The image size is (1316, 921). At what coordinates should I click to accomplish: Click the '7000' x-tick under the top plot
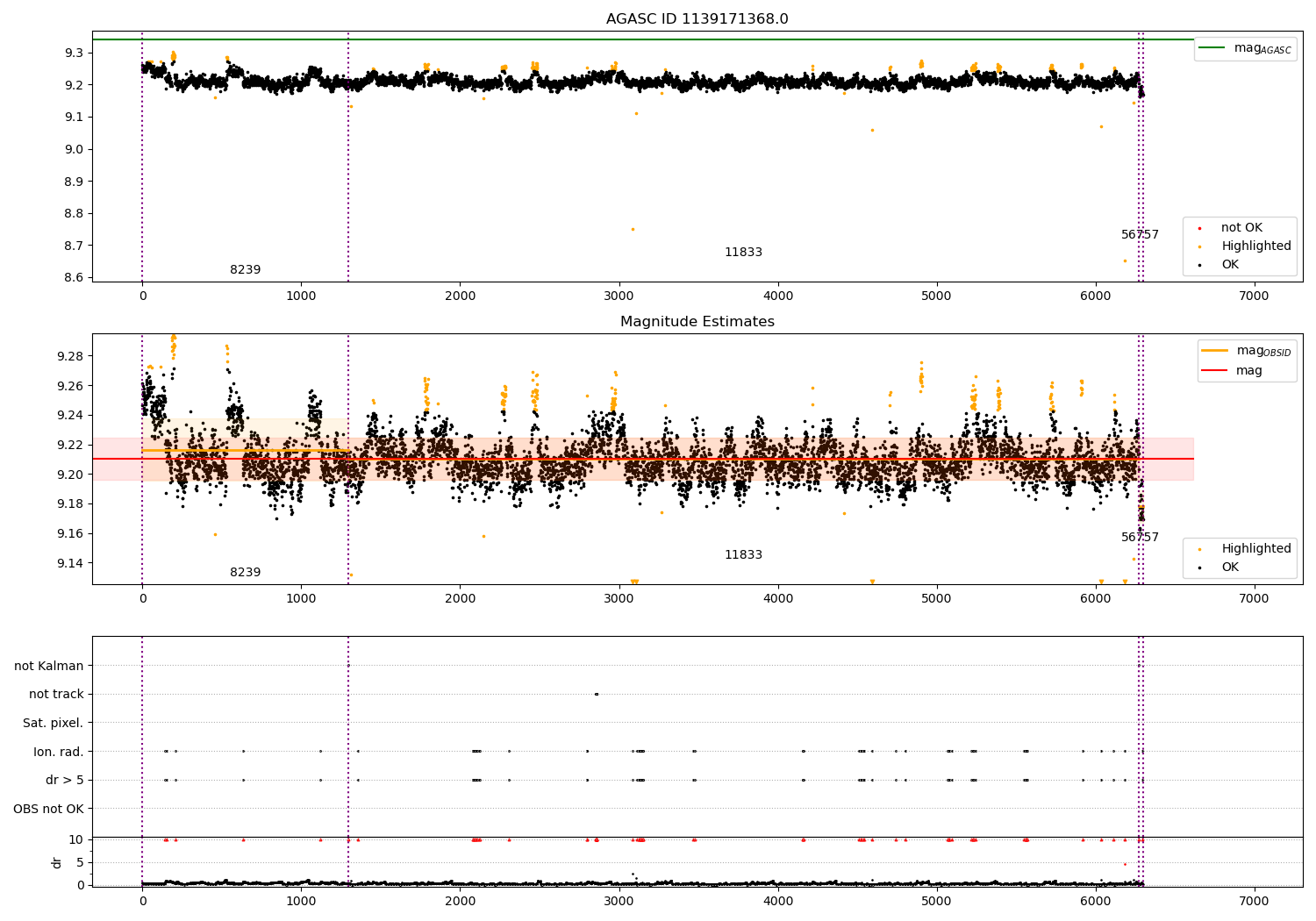point(1254,296)
